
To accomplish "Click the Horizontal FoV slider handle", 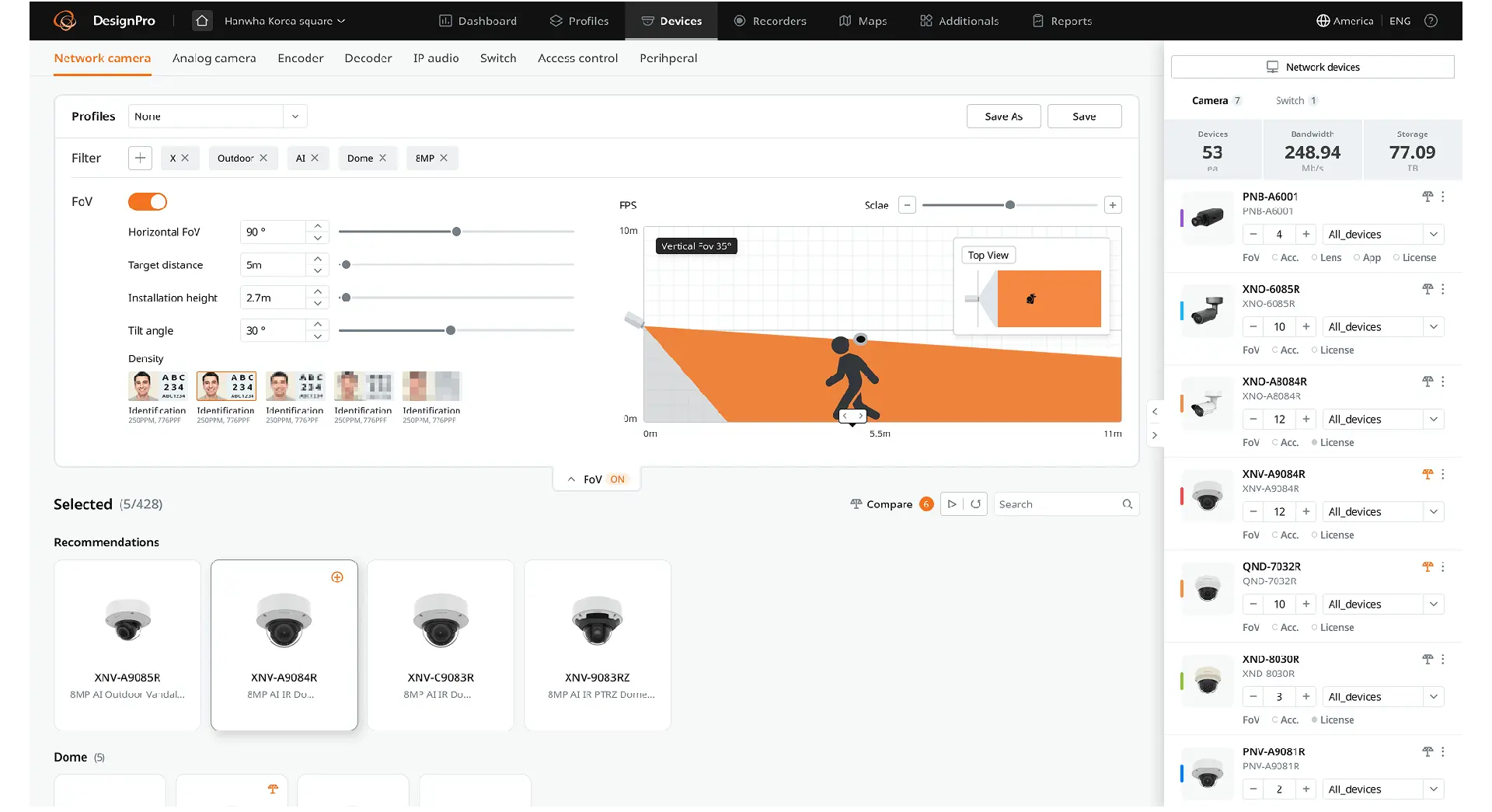I will (456, 232).
